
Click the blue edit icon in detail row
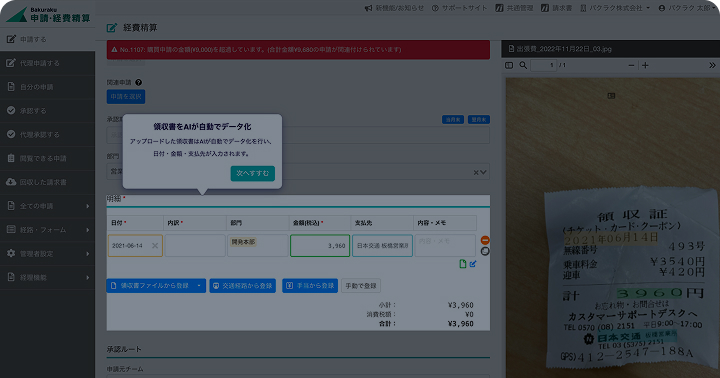click(473, 264)
